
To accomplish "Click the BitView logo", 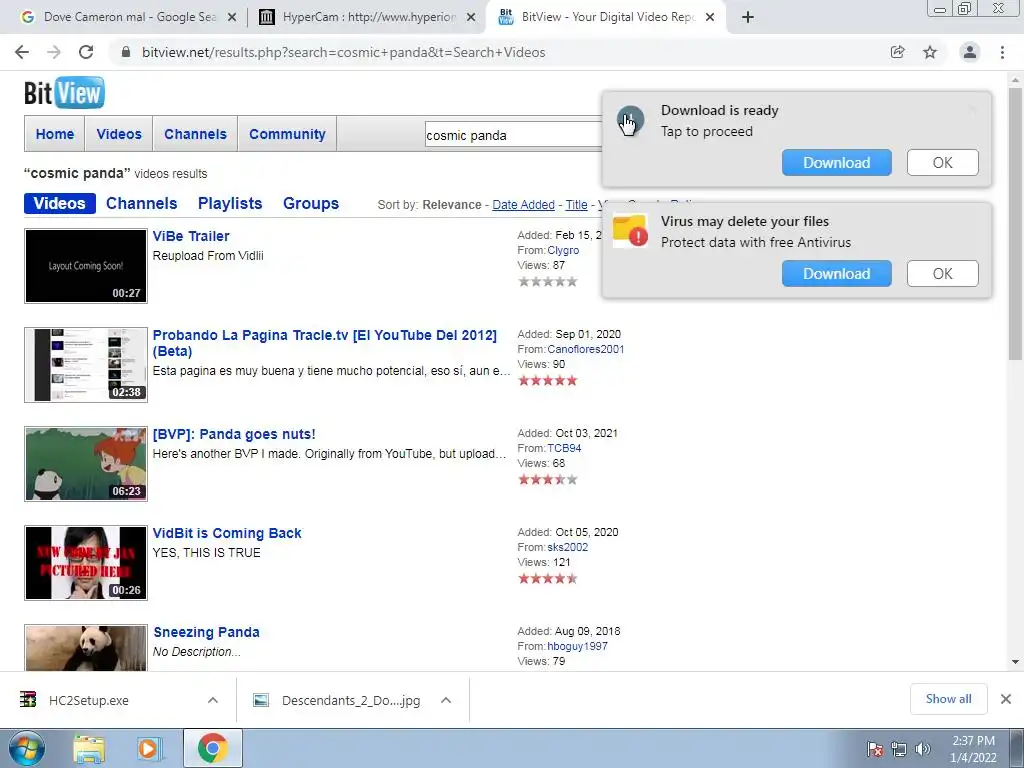I will coord(64,93).
